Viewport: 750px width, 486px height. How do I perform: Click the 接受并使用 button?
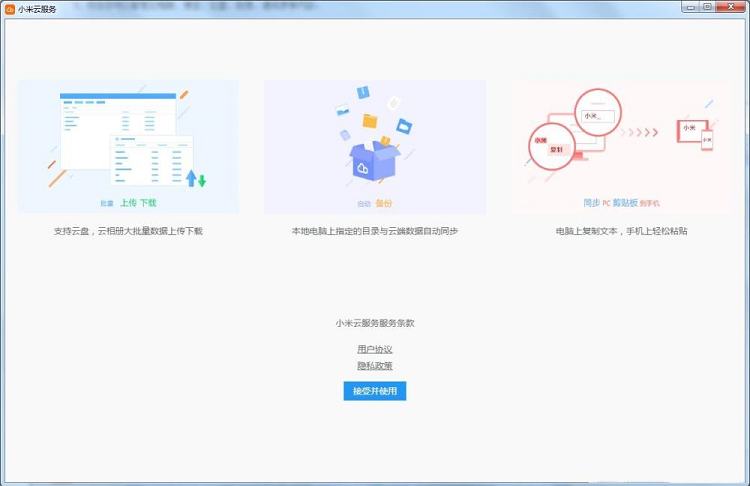(375, 391)
